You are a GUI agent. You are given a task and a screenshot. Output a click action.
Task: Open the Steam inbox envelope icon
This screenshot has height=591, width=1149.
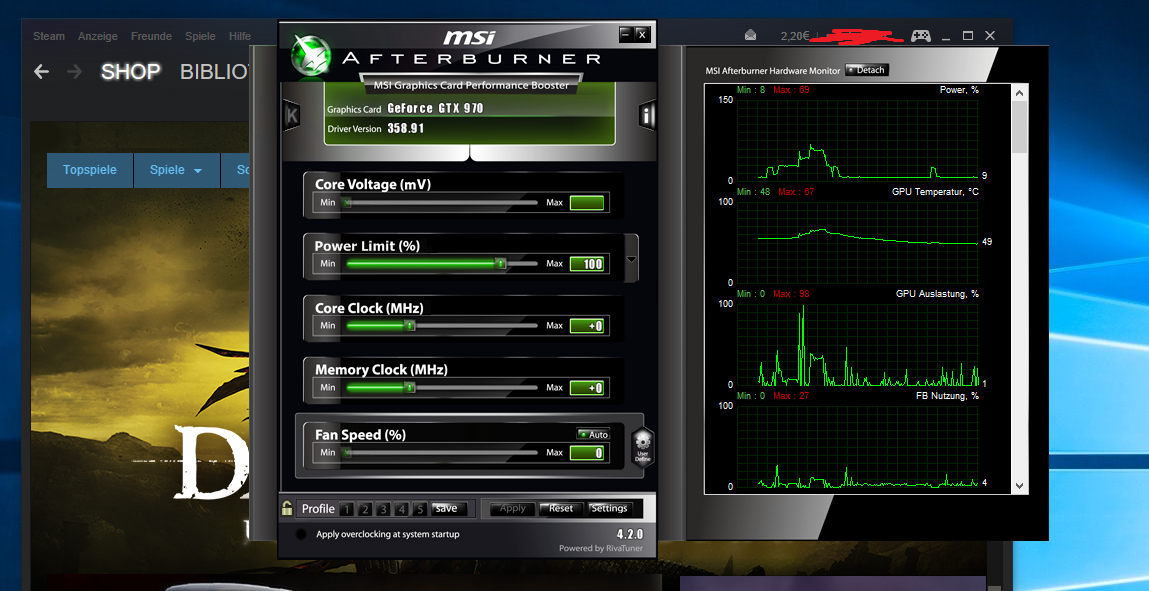click(x=750, y=35)
